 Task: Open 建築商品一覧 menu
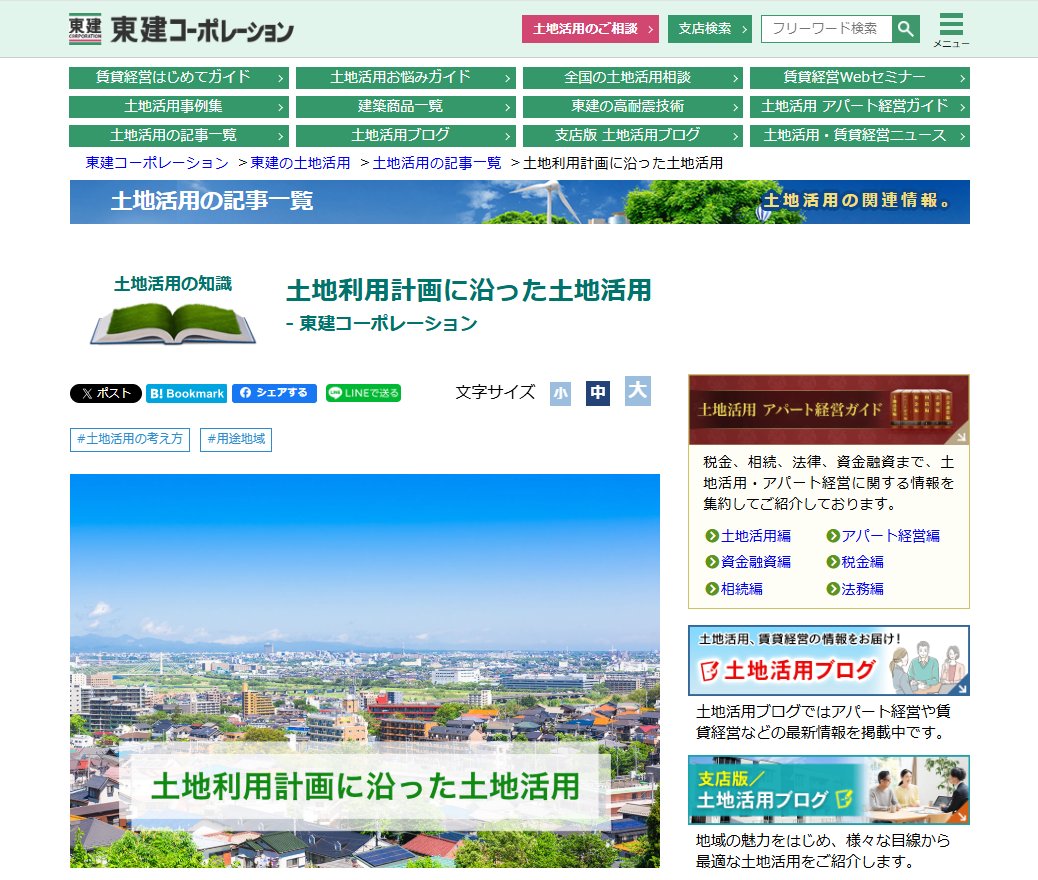click(406, 107)
